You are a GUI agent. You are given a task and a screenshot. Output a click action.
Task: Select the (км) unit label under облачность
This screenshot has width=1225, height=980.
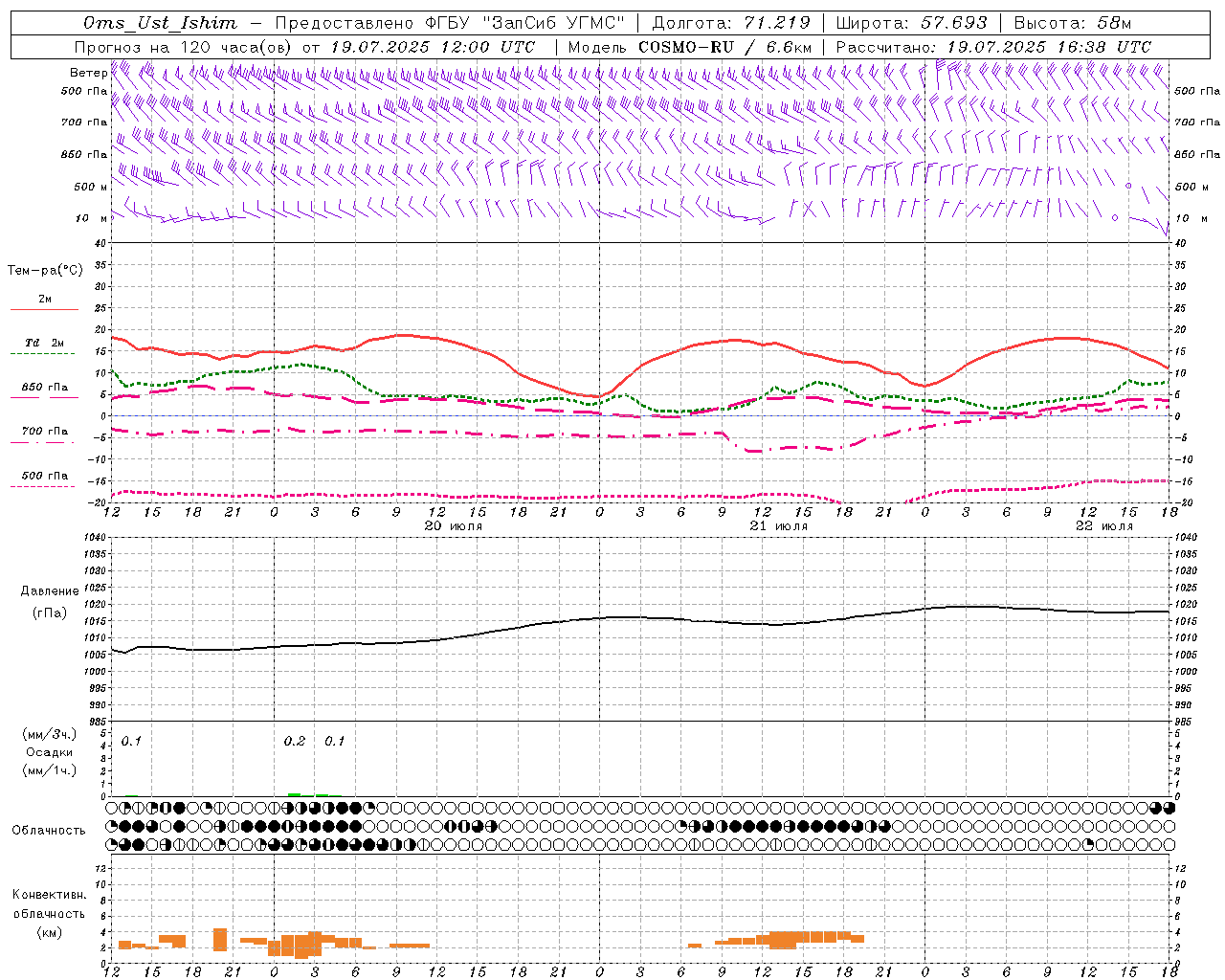49,932
